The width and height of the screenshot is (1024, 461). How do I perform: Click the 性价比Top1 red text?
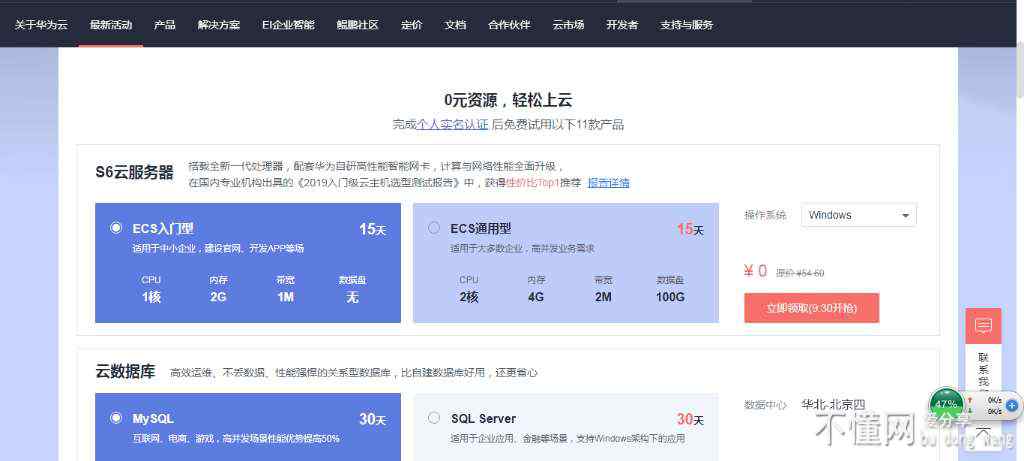pos(534,183)
